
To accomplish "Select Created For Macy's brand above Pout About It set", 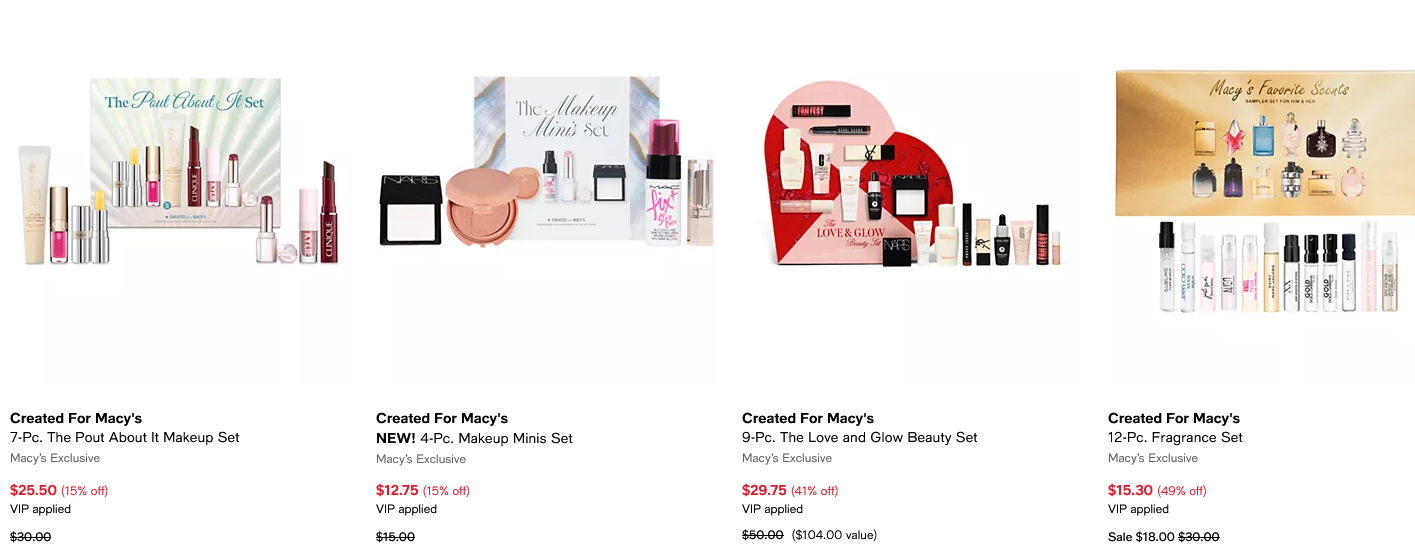I will [x=76, y=418].
